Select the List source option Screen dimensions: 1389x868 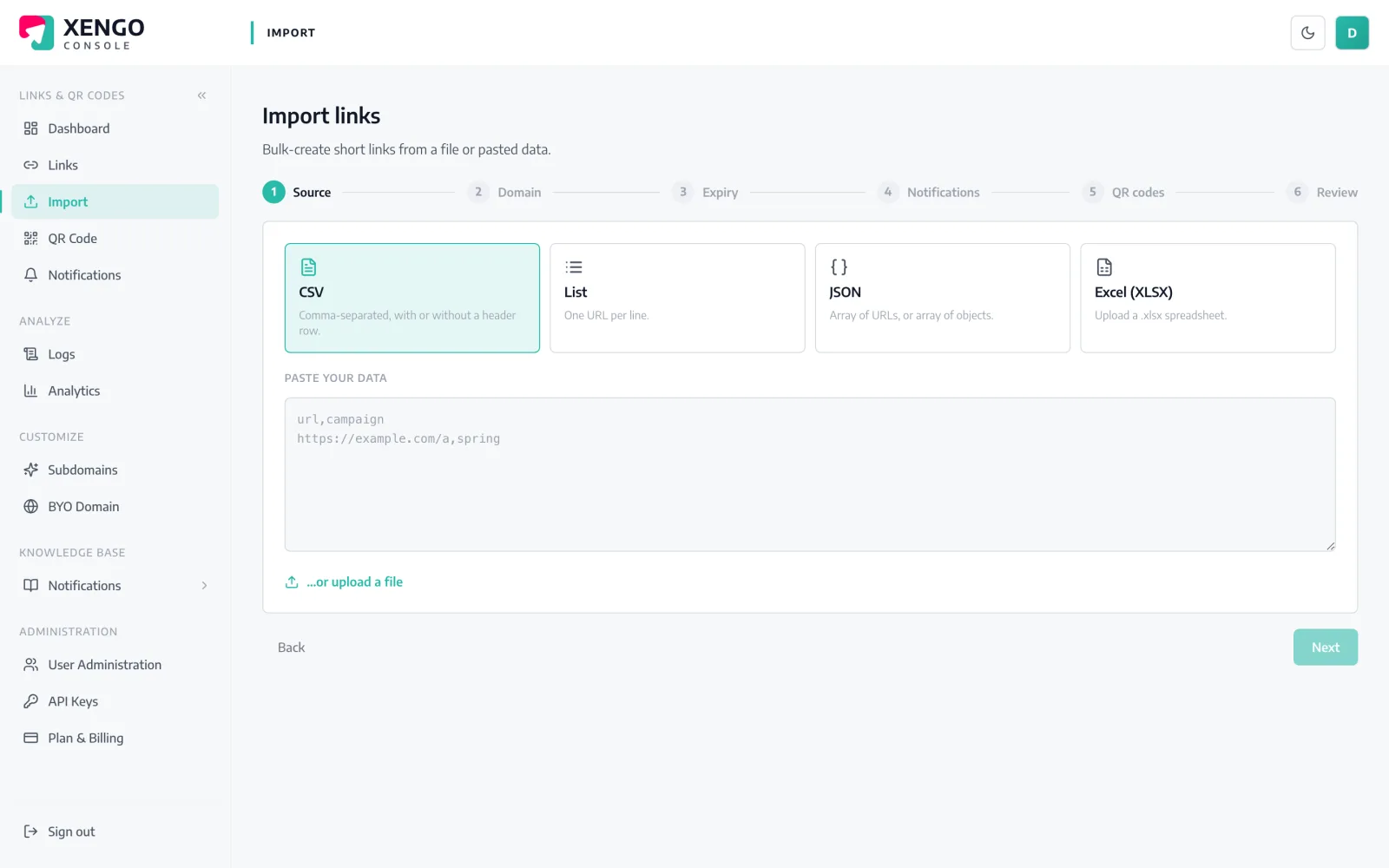pos(677,298)
